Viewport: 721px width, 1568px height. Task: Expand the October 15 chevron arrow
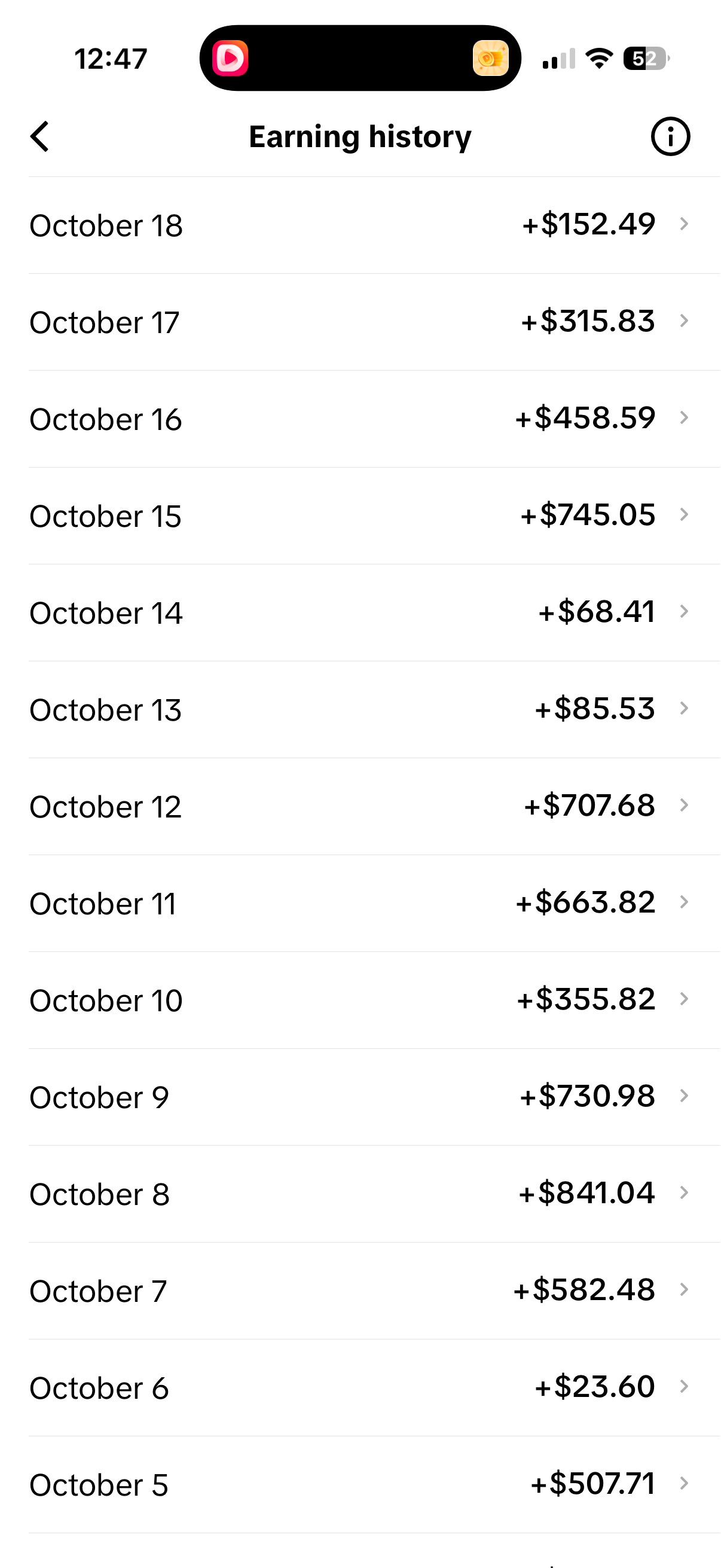pos(684,515)
